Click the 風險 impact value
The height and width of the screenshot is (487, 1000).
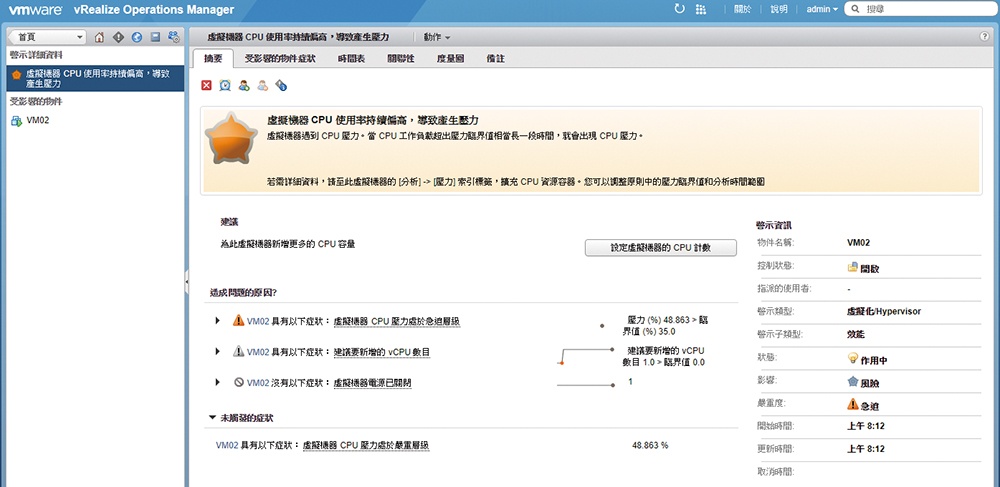point(870,383)
